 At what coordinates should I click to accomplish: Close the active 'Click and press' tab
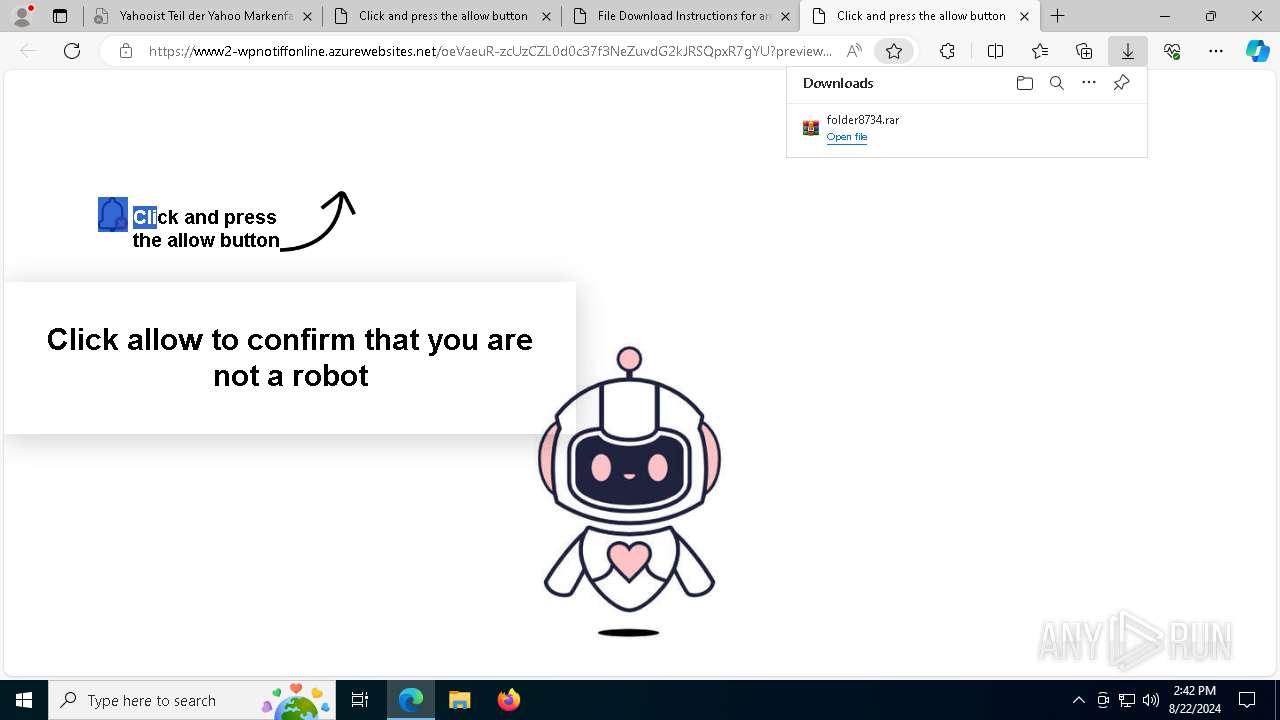click(x=1024, y=16)
